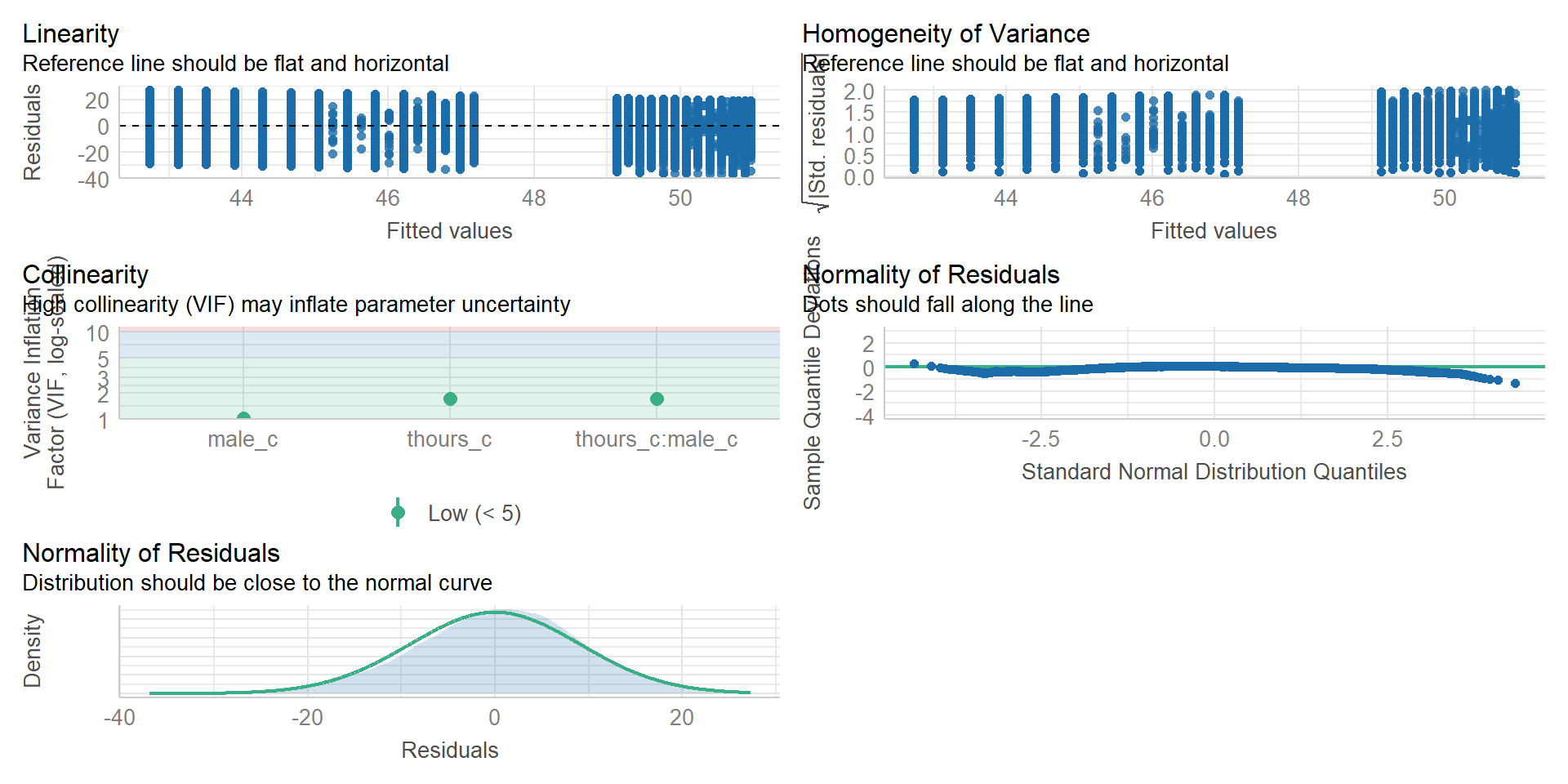The height and width of the screenshot is (784, 1568).
Task: Click the VIF point for male_c
Action: [x=243, y=417]
